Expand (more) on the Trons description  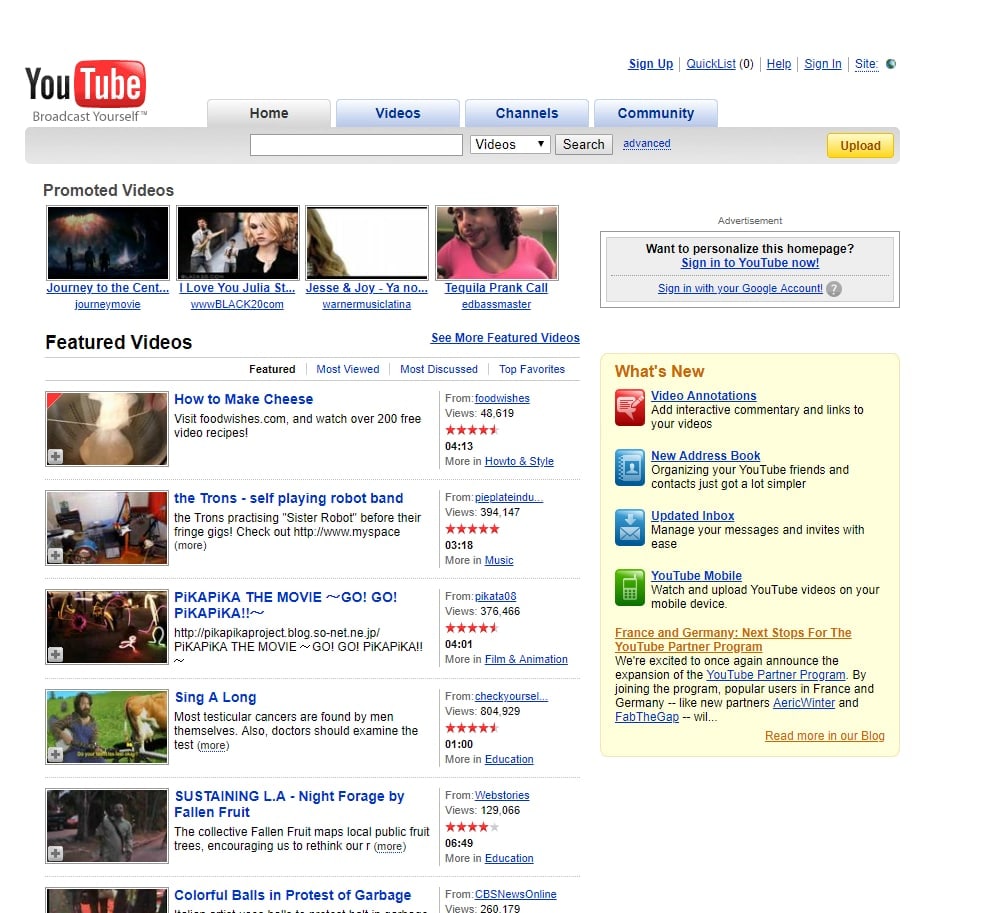click(x=190, y=546)
